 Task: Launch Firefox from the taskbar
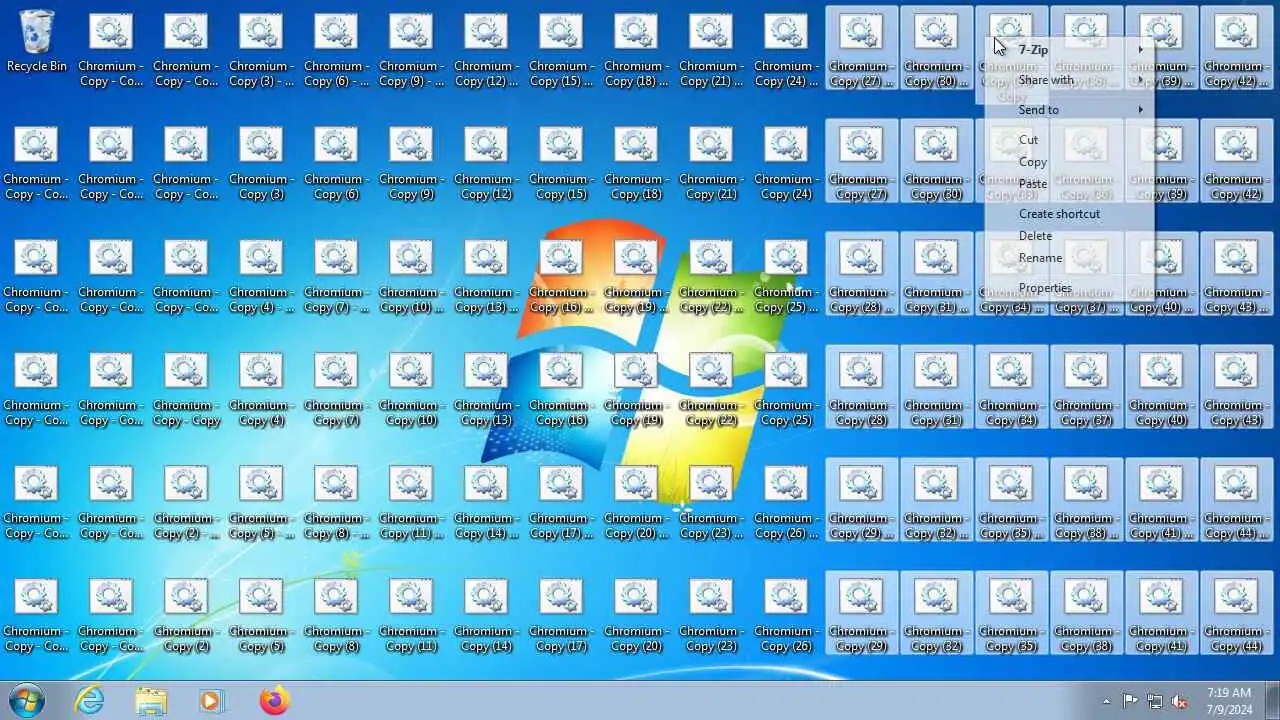tap(274, 701)
